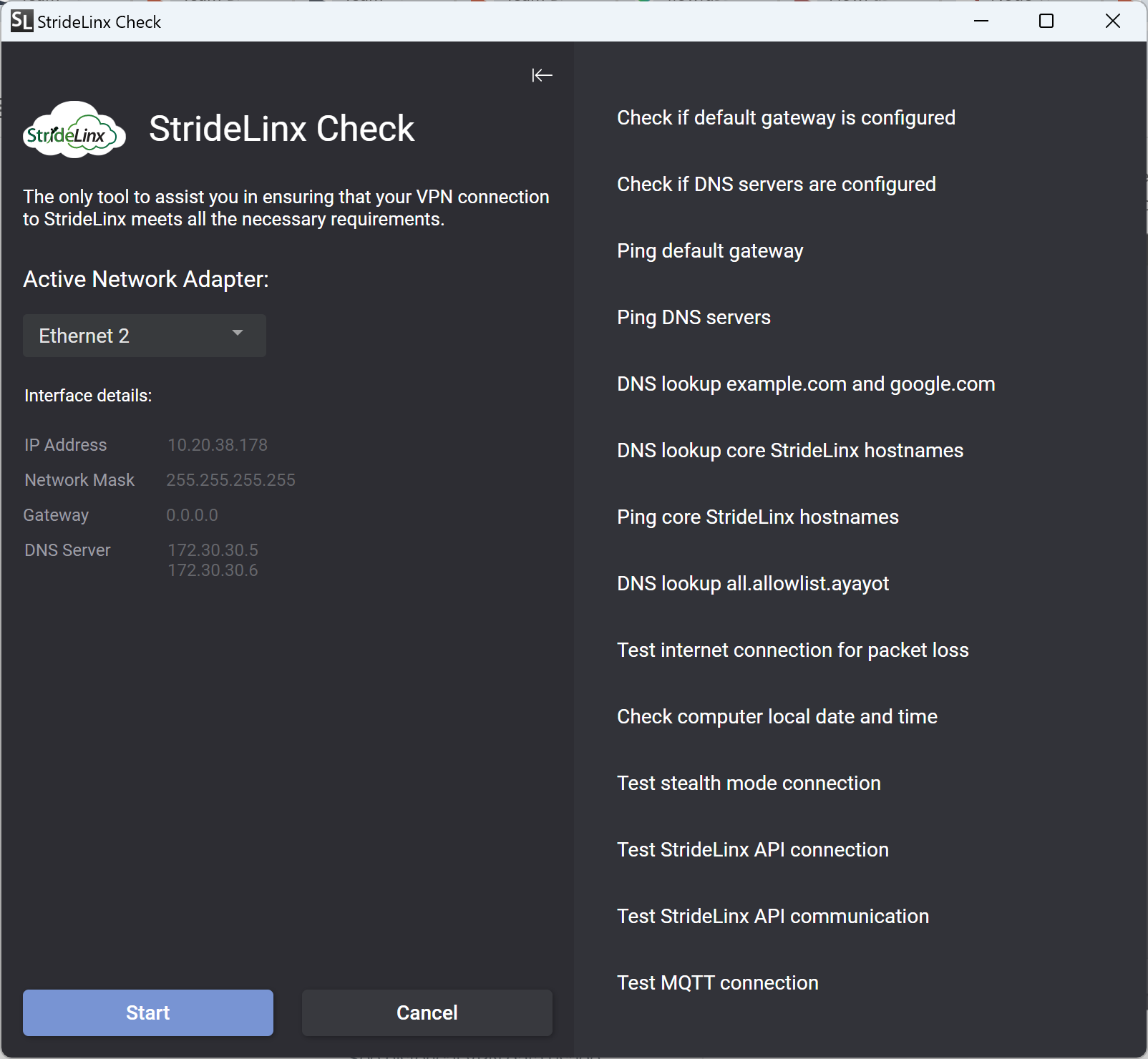Open the Active Network Adapter dropdown

point(145,336)
